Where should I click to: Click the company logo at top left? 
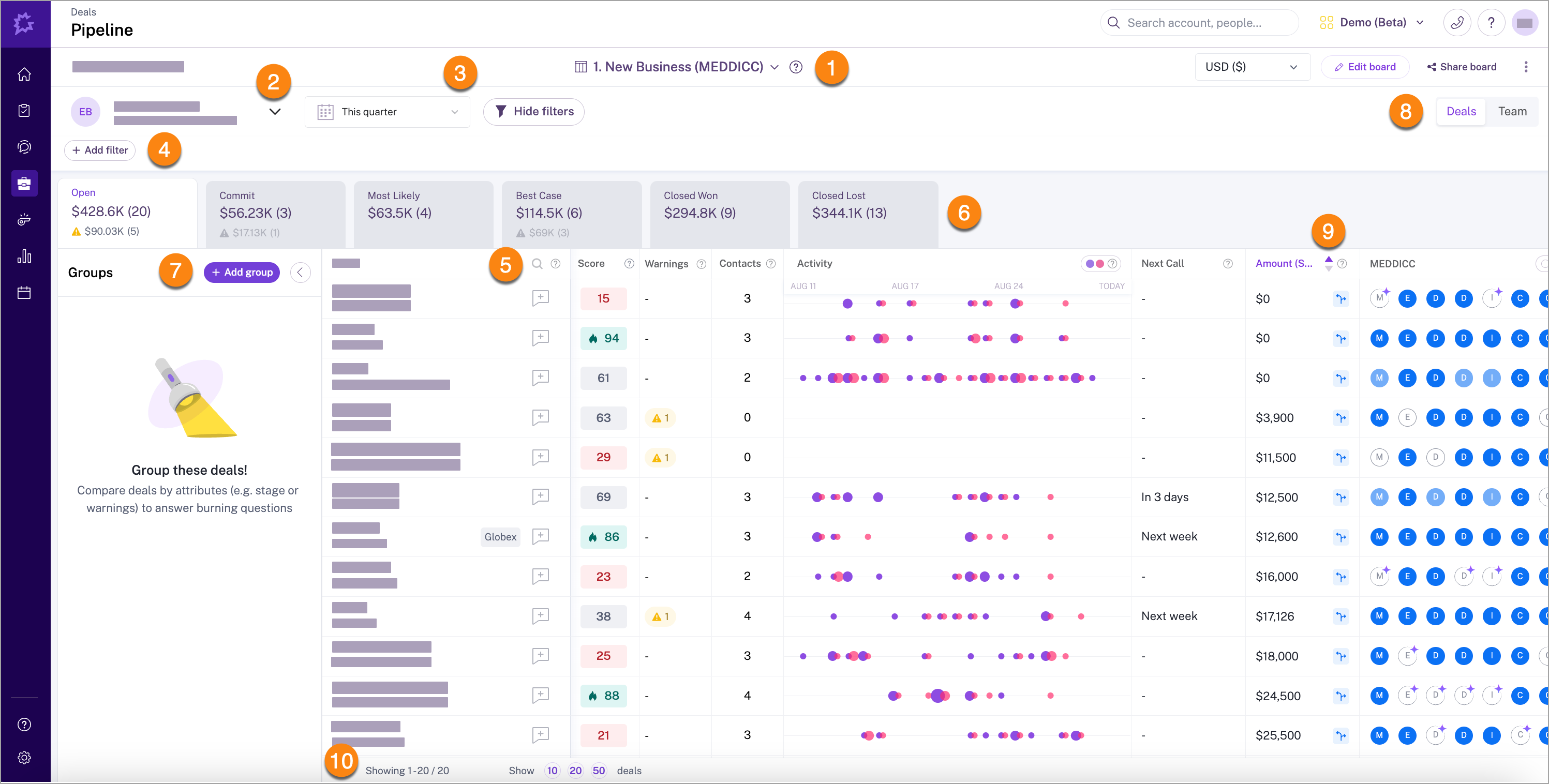(24, 23)
